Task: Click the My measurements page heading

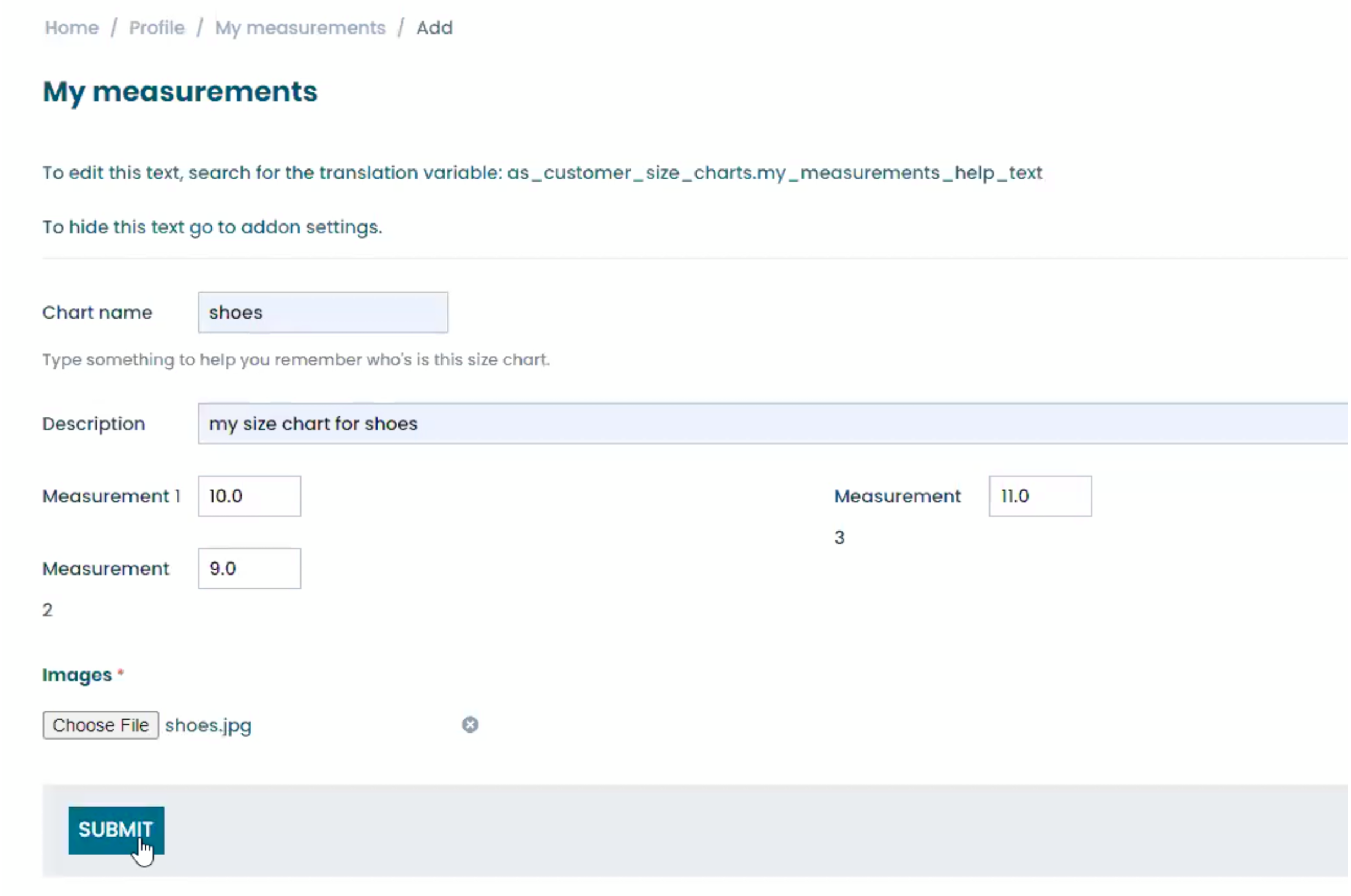Action: pyautogui.click(x=180, y=91)
